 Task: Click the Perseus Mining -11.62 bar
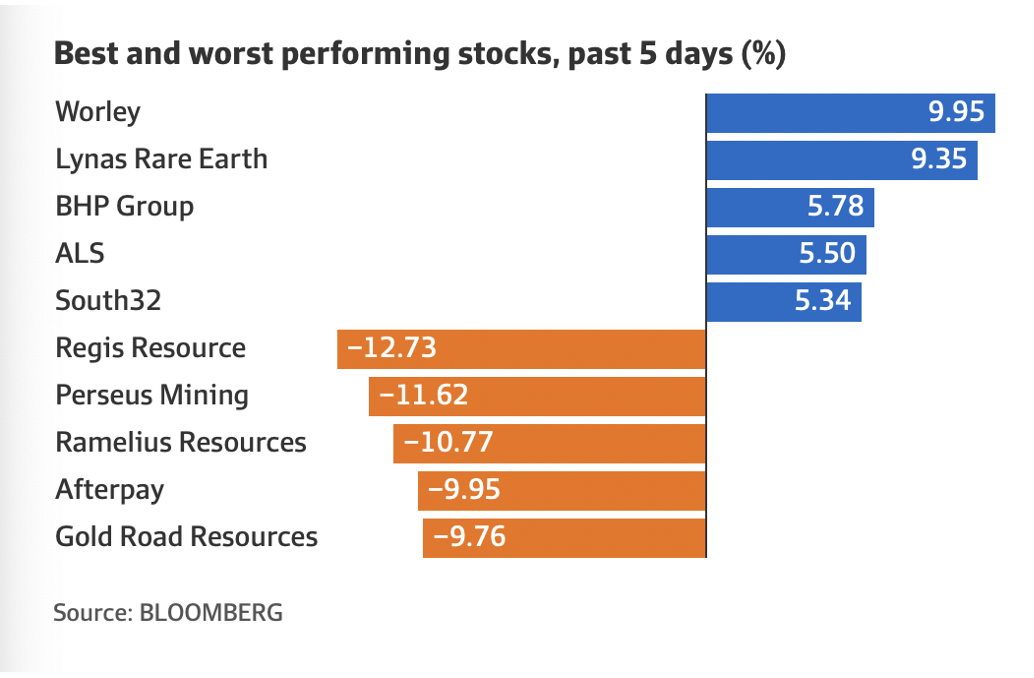537,395
